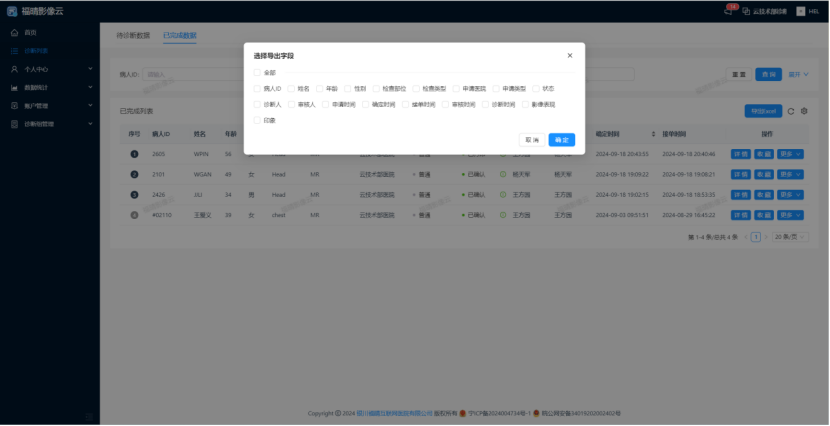The height and width of the screenshot is (426, 830).
Task: Select the 印象 checkbox in dialog
Action: pyautogui.click(x=257, y=120)
